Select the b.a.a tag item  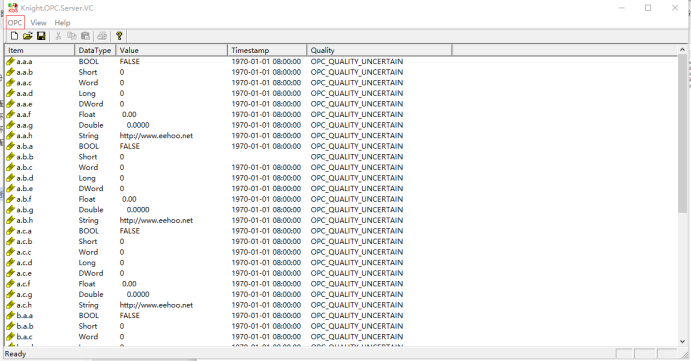(x=25, y=316)
